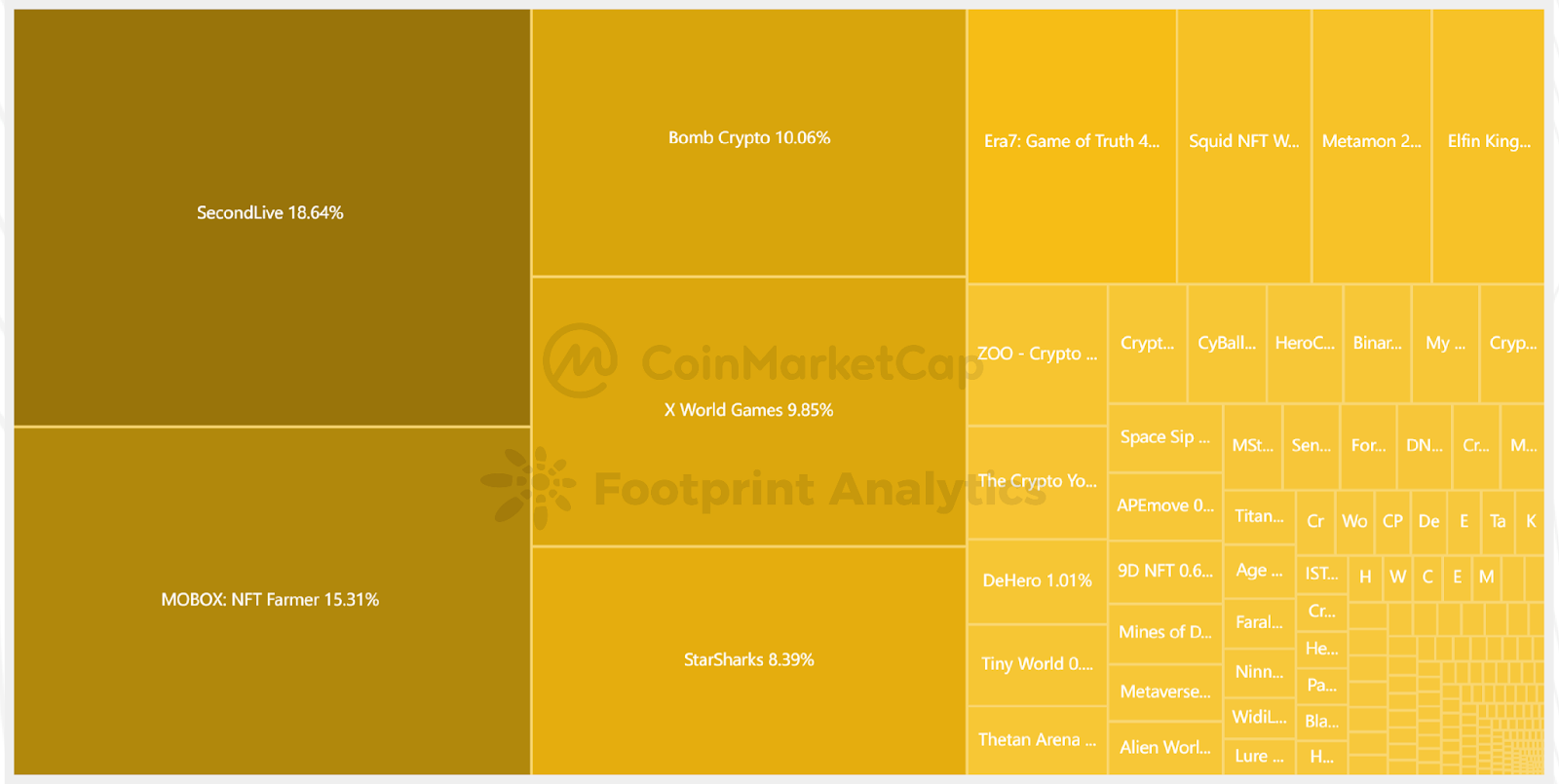This screenshot has height=784, width=1559.
Task: Select the APEmove treemap cell
Action: click(x=1164, y=505)
